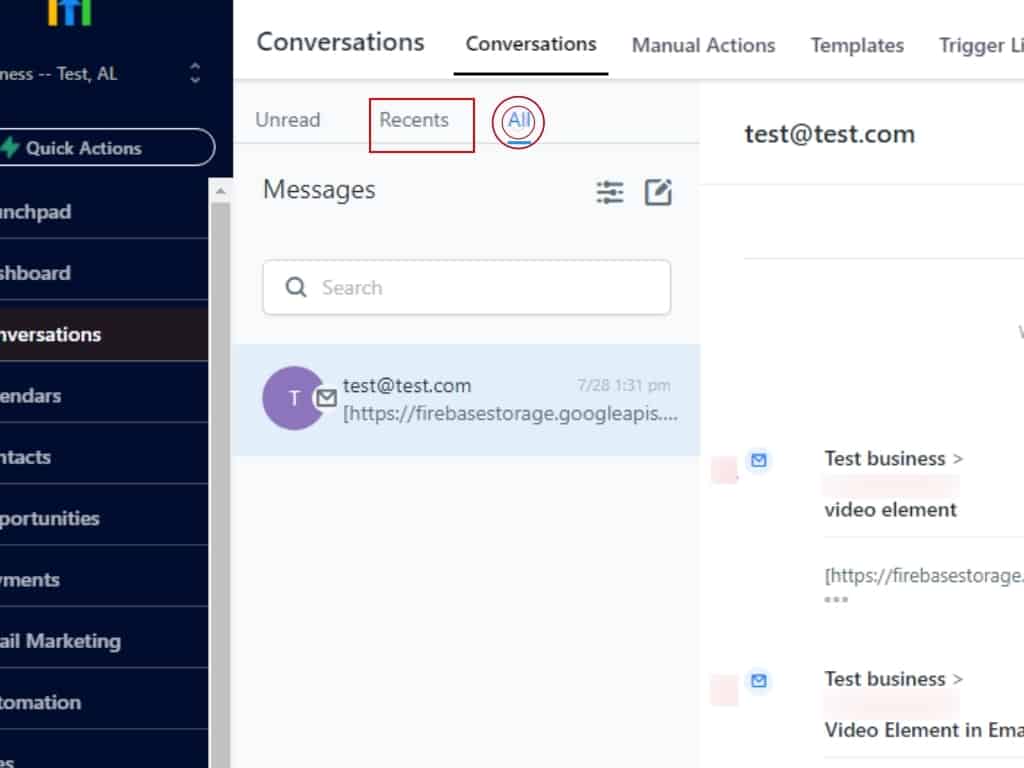Click the search magnifier icon
The image size is (1024, 768).
pyautogui.click(x=296, y=288)
